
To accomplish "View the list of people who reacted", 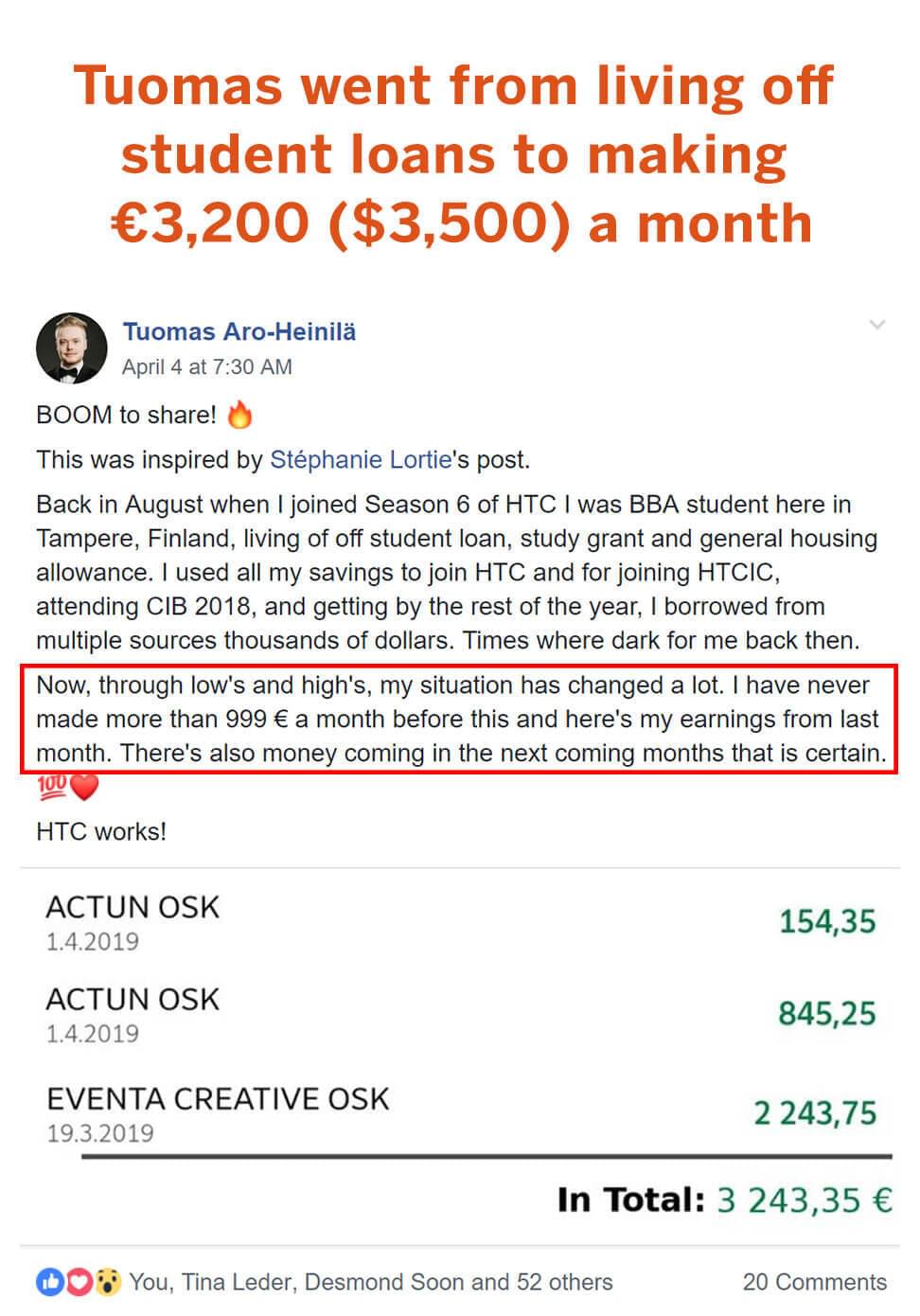I will point(371,1283).
